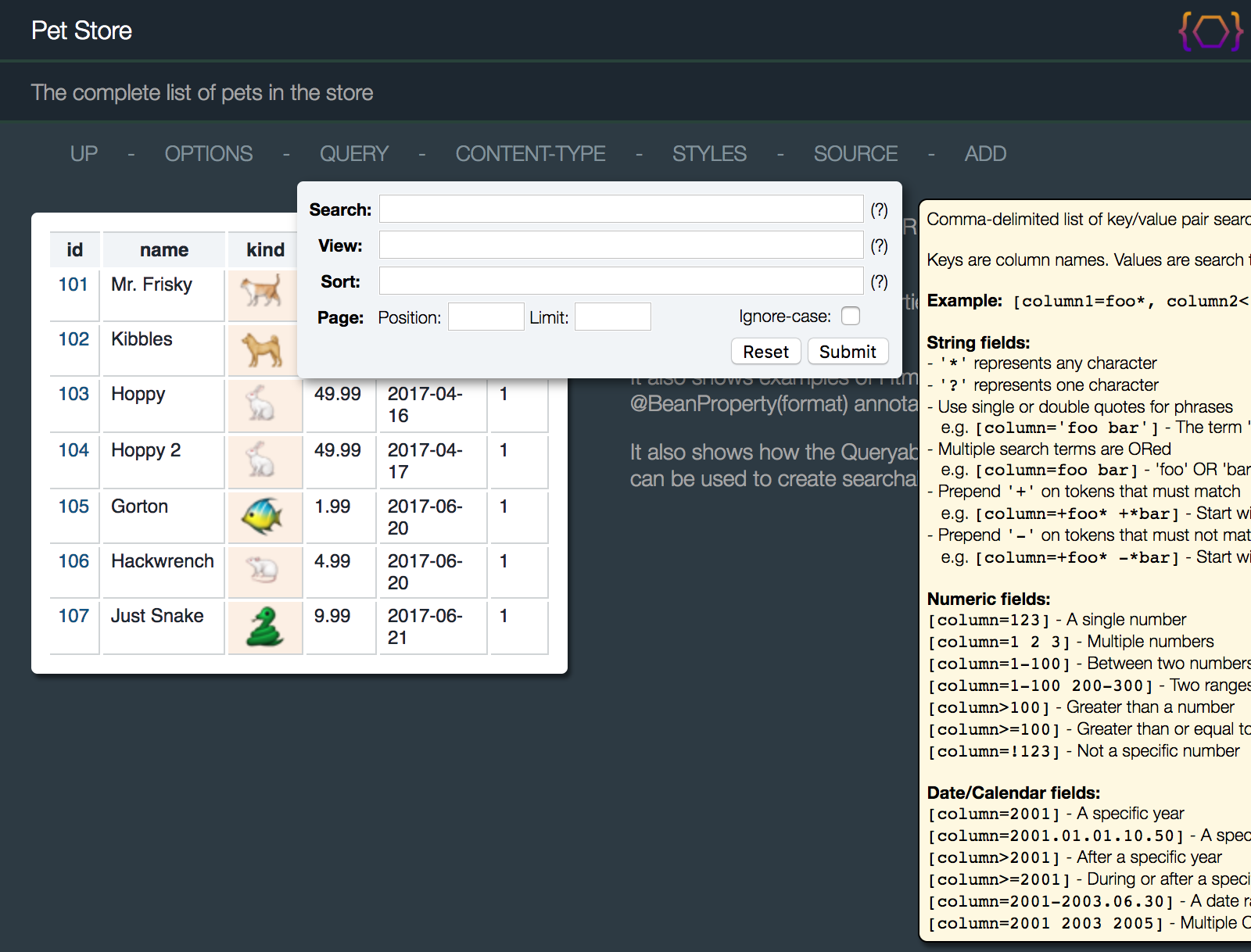Open the STYLES menu item

[x=709, y=153]
